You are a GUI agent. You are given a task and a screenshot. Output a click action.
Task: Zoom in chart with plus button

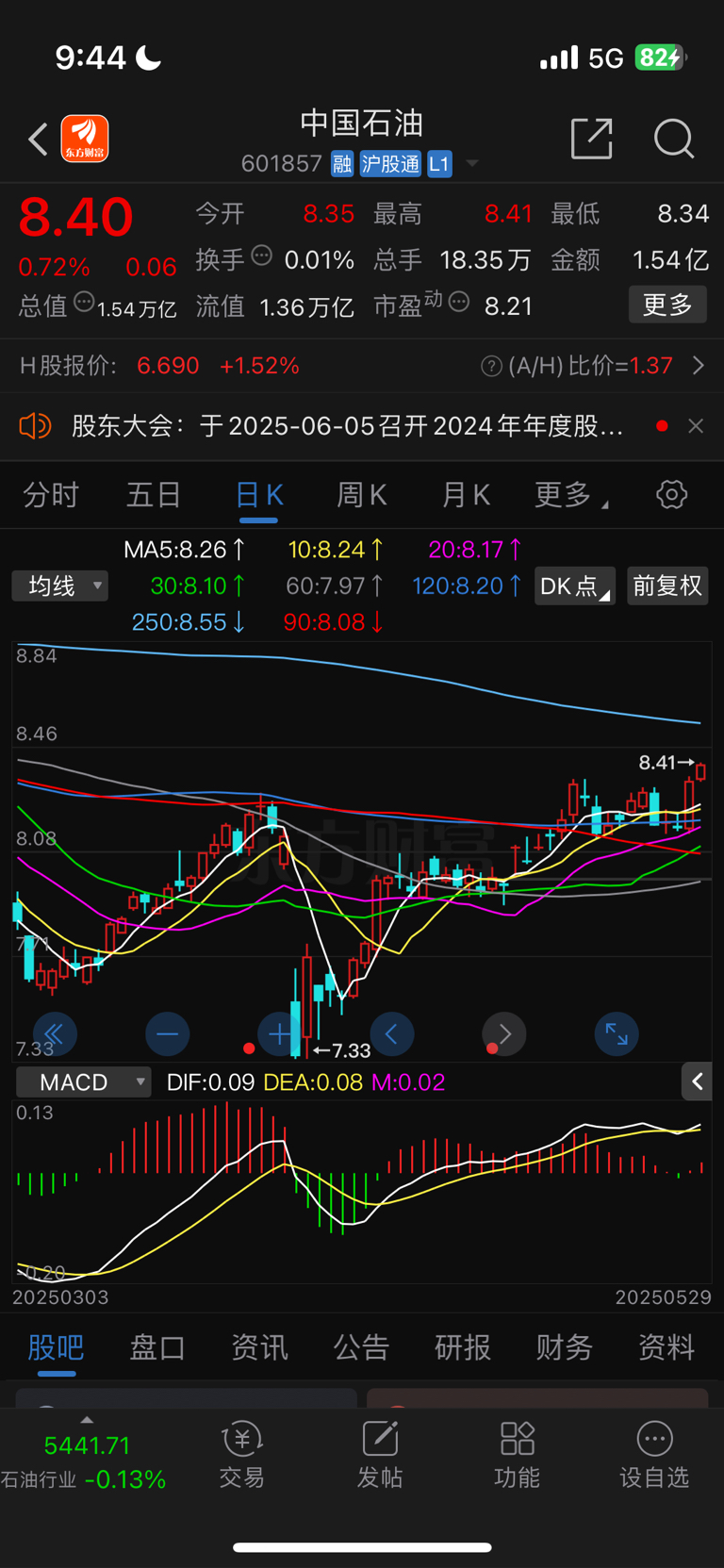click(x=279, y=1034)
